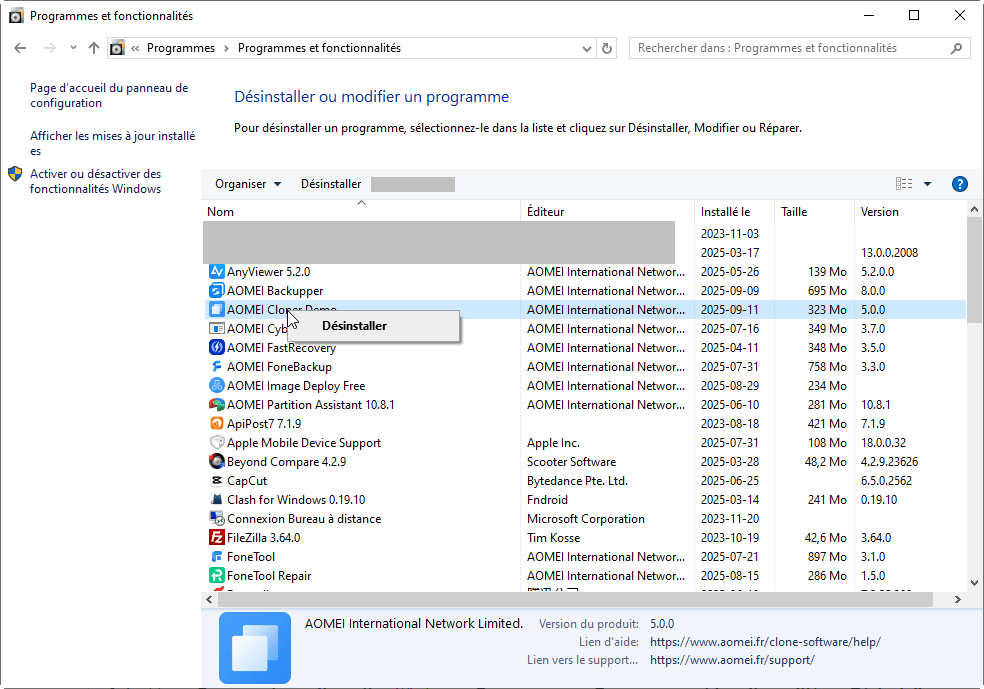Click the FoneTool program icon
This screenshot has width=984, height=689.
(x=217, y=557)
